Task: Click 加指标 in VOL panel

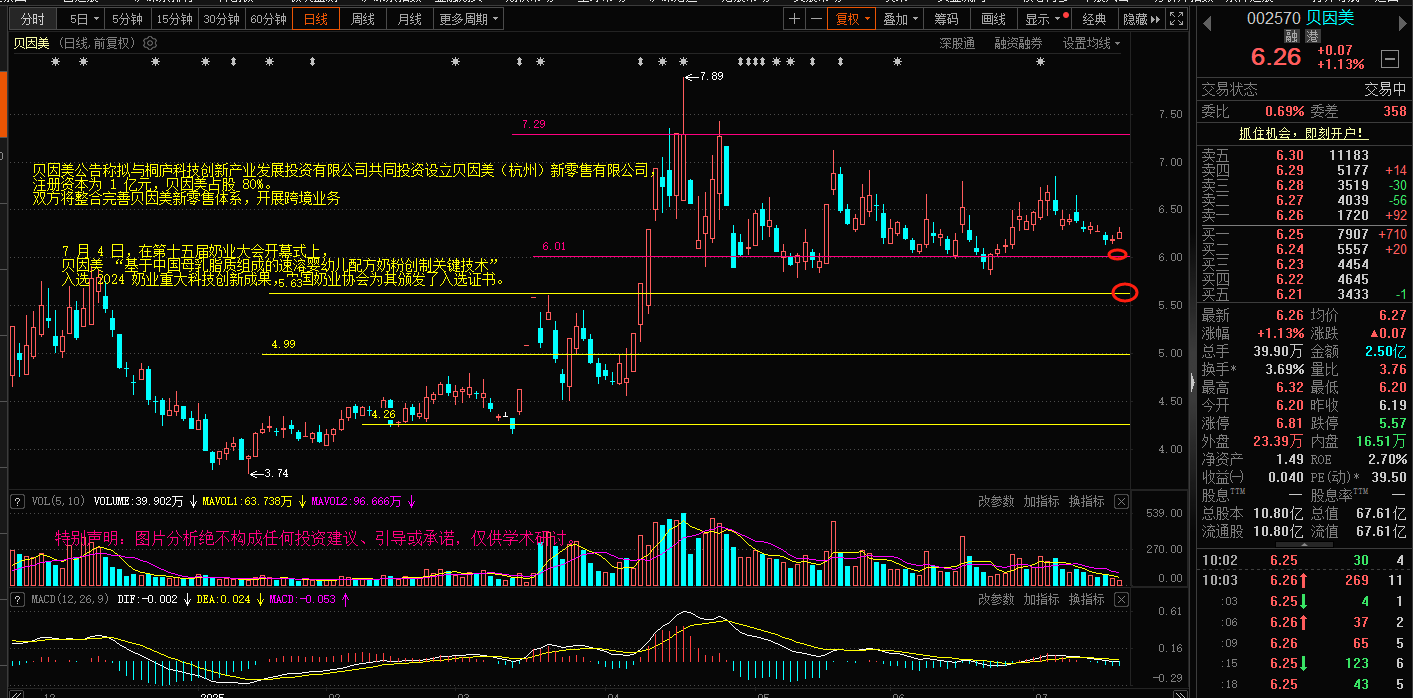Action: [x=1041, y=501]
